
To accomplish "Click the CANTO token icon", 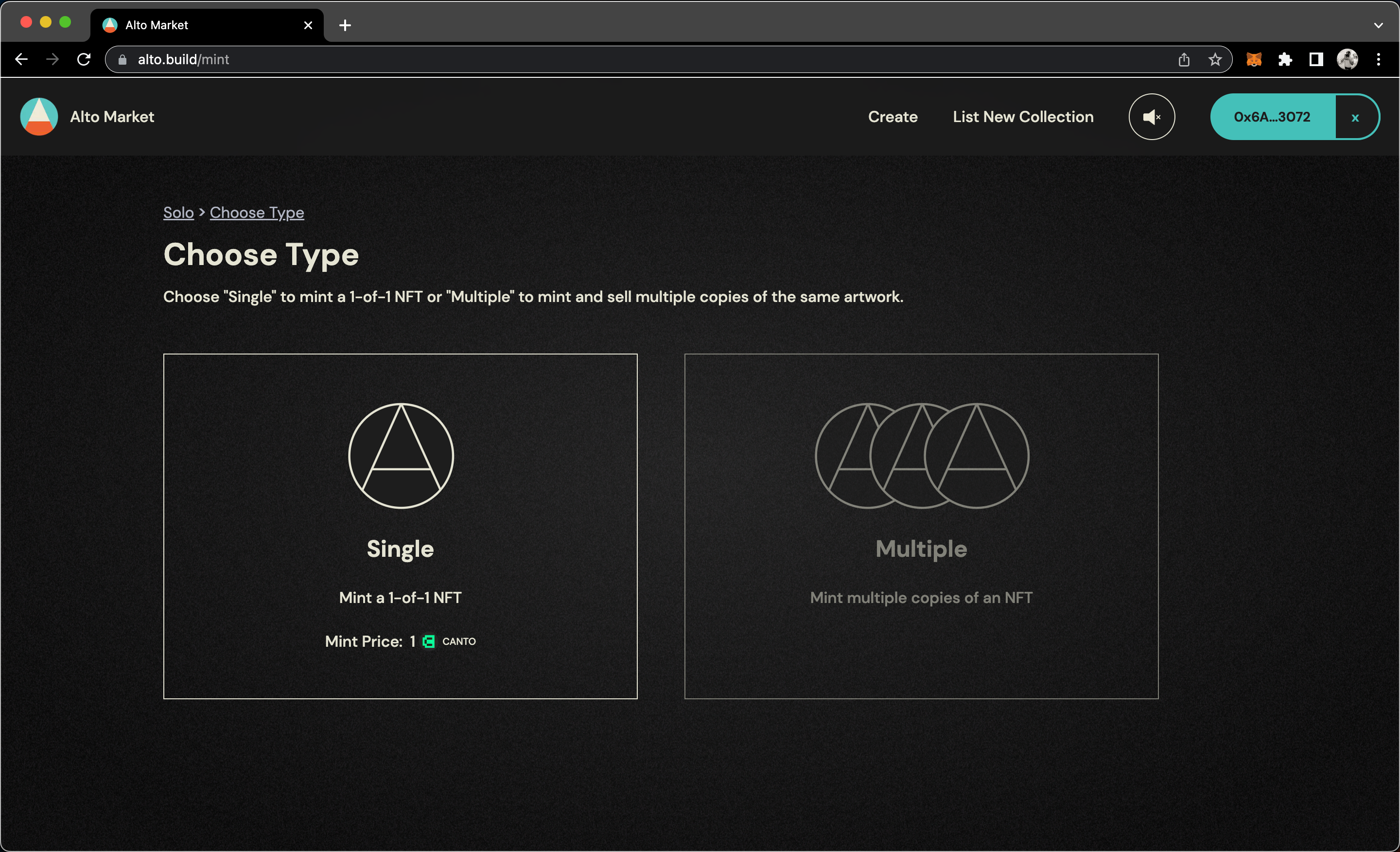I will click(x=429, y=641).
